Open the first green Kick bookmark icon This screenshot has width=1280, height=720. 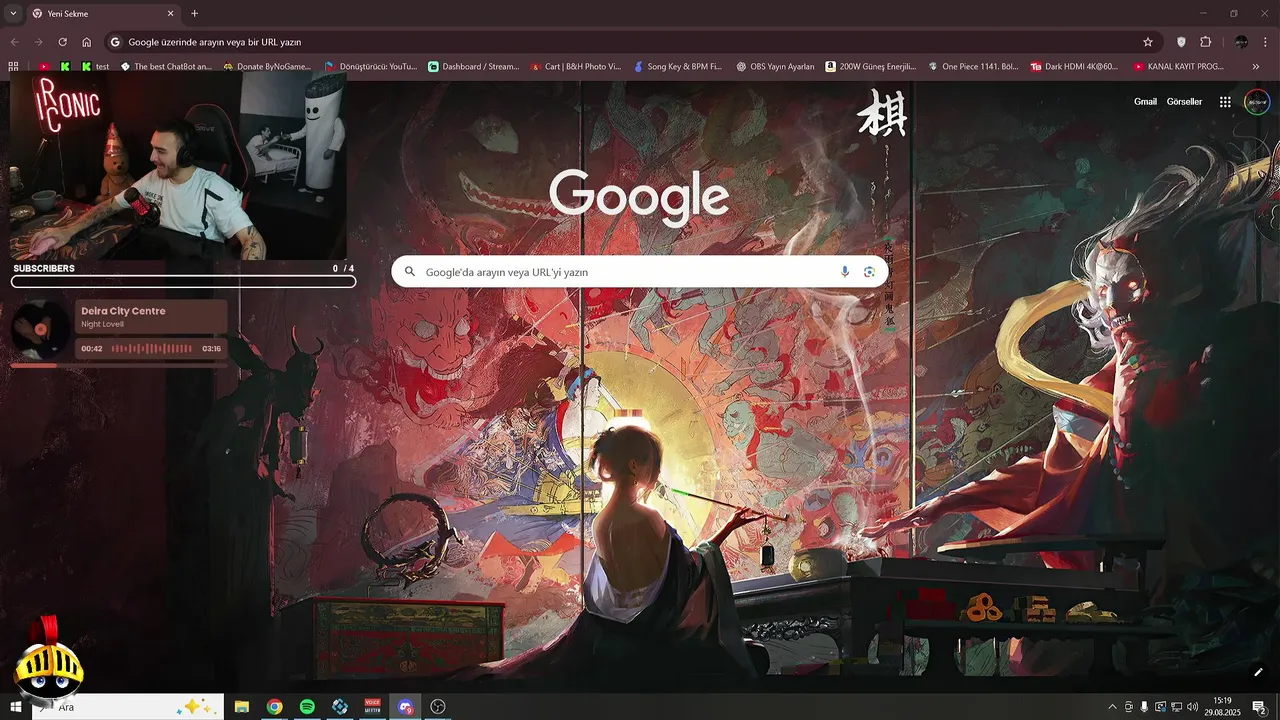65,66
